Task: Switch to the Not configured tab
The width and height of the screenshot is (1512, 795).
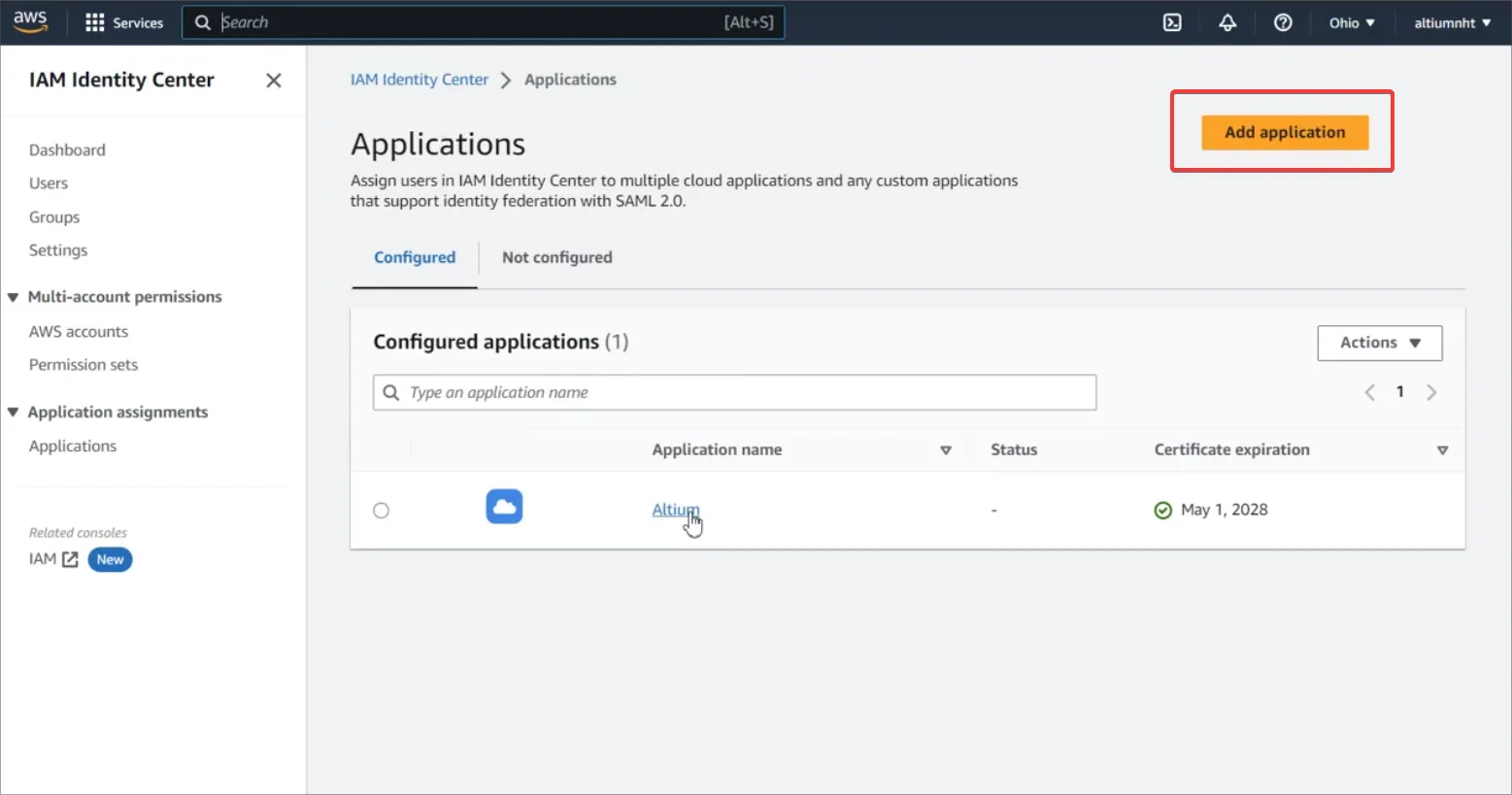Action: (556, 257)
